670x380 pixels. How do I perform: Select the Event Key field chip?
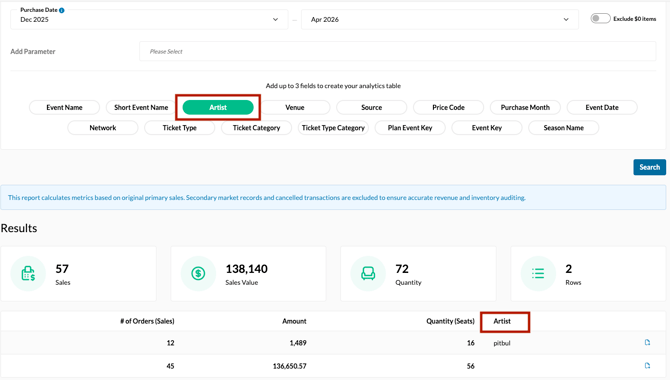pyautogui.click(x=487, y=128)
